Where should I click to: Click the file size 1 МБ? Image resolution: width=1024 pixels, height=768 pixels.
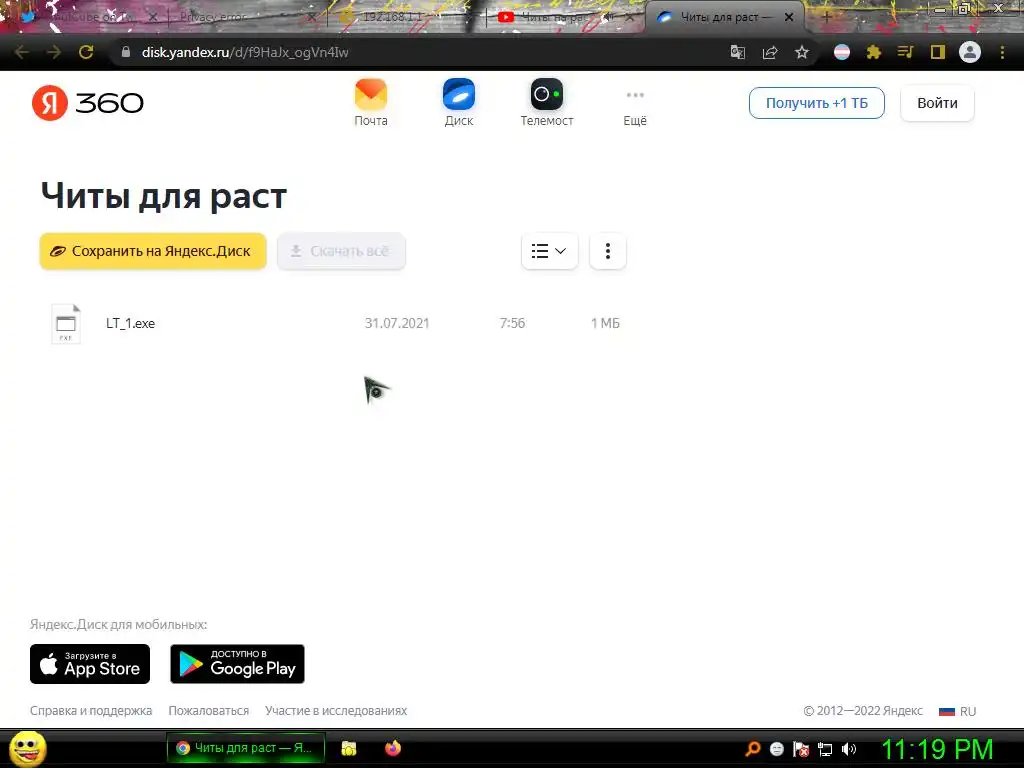605,323
